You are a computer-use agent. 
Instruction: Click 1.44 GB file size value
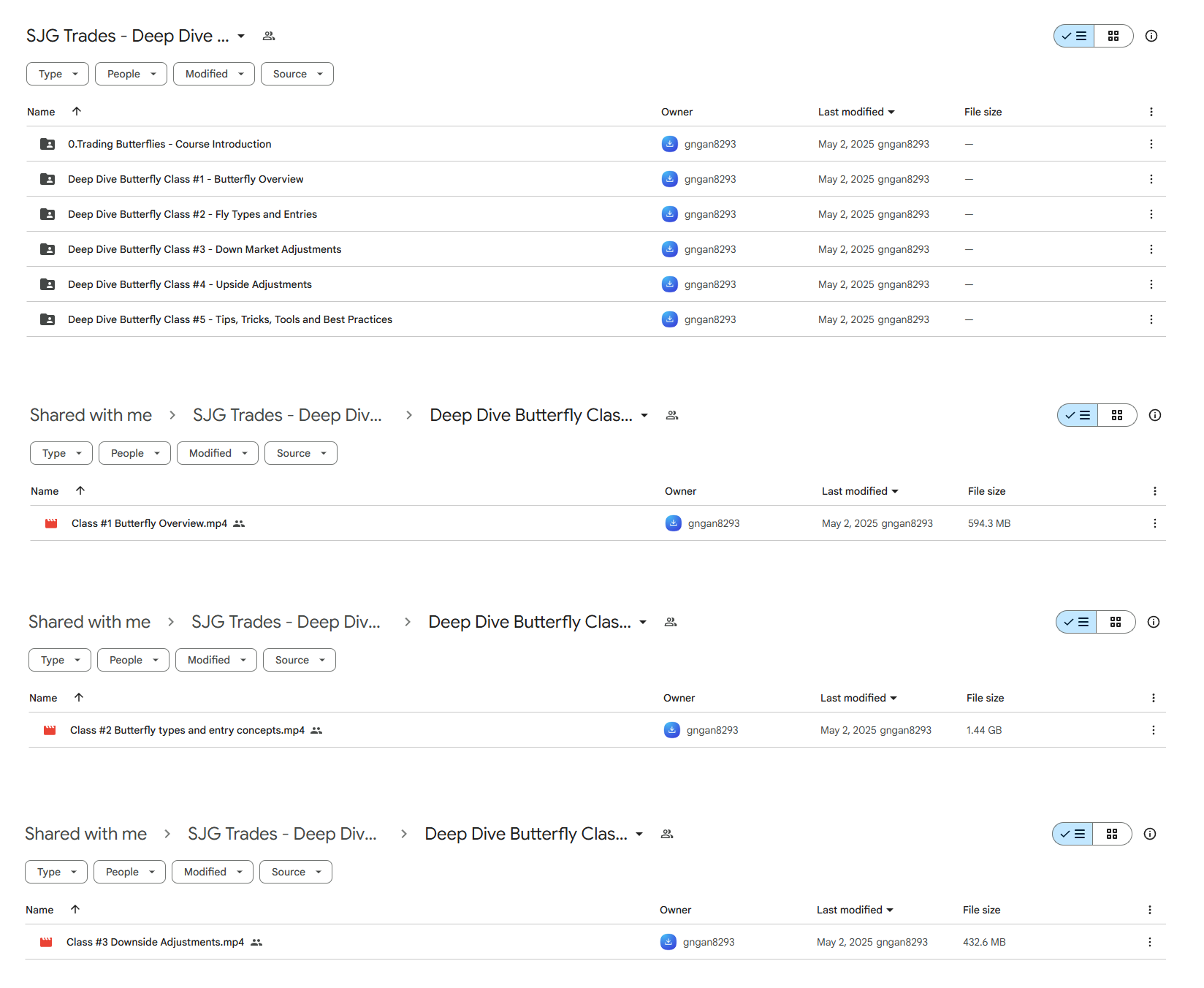tap(984, 730)
